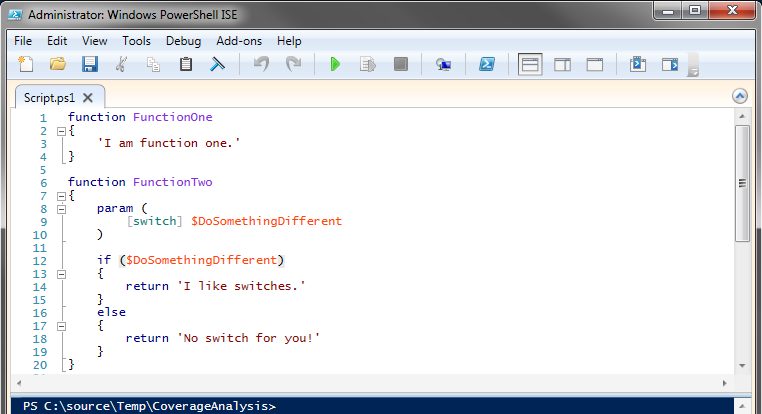Image resolution: width=762 pixels, height=414 pixels.
Task: Click the Paste clipboard icon
Action: click(x=185, y=65)
